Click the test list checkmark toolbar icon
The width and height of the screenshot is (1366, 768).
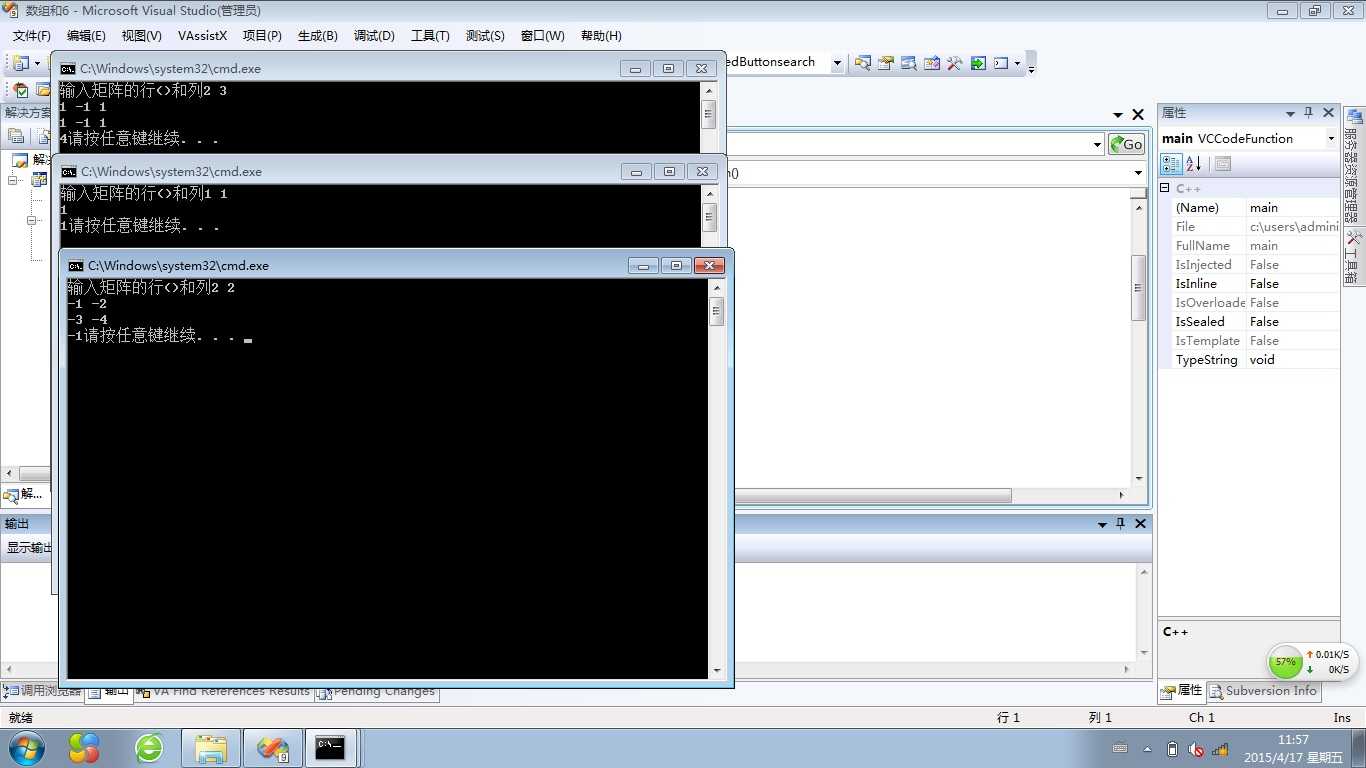coord(20,90)
